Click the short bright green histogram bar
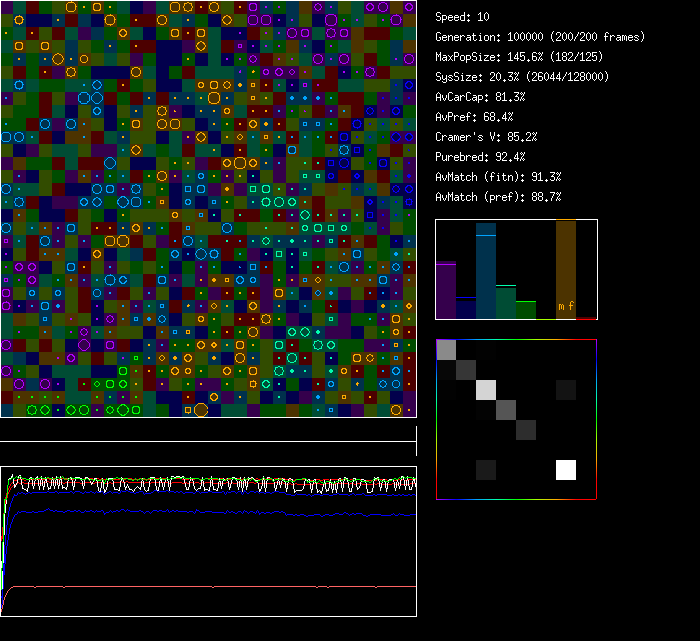The height and width of the screenshot is (641, 700). 526,309
